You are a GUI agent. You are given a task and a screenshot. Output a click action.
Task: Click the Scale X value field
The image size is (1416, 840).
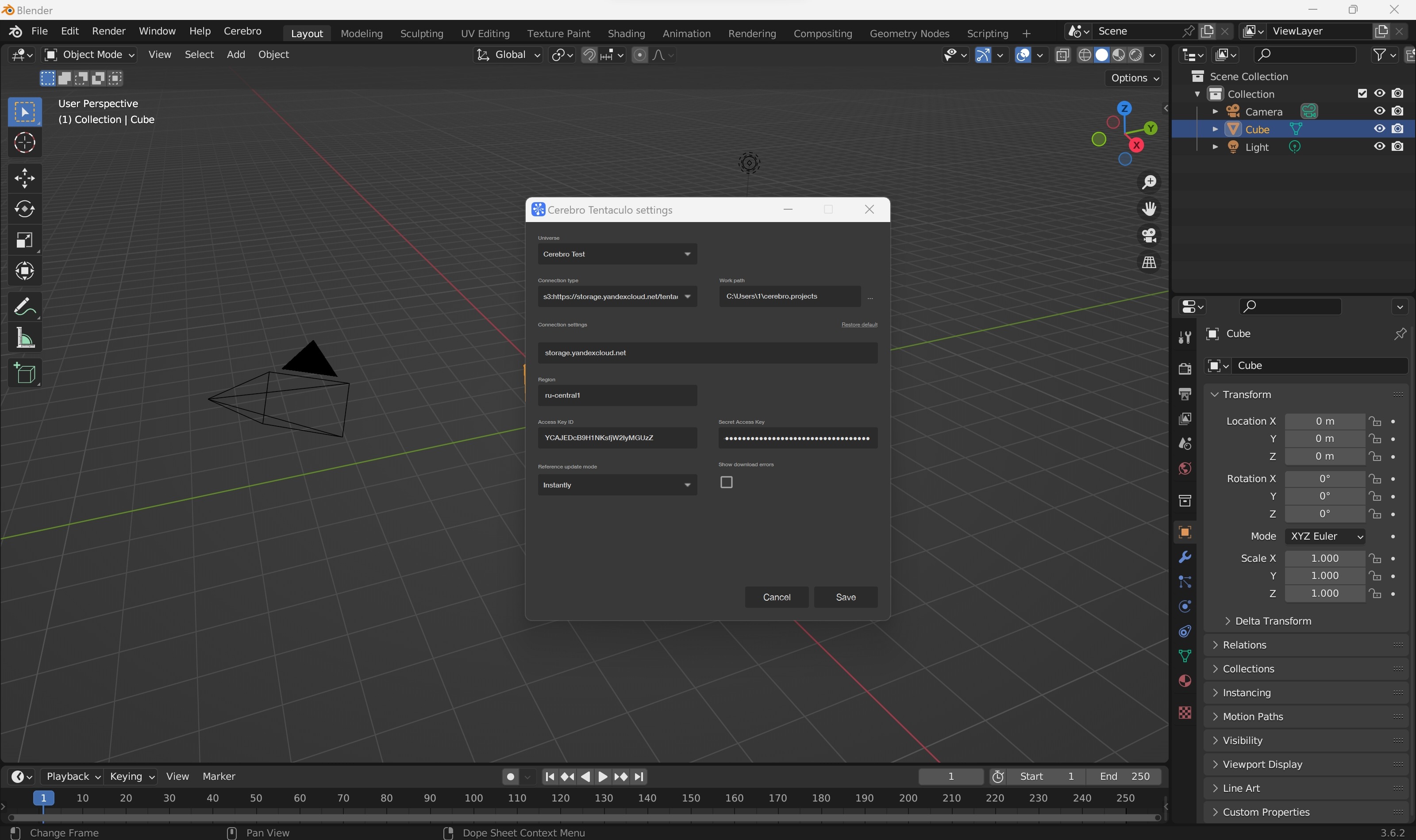[1325, 558]
